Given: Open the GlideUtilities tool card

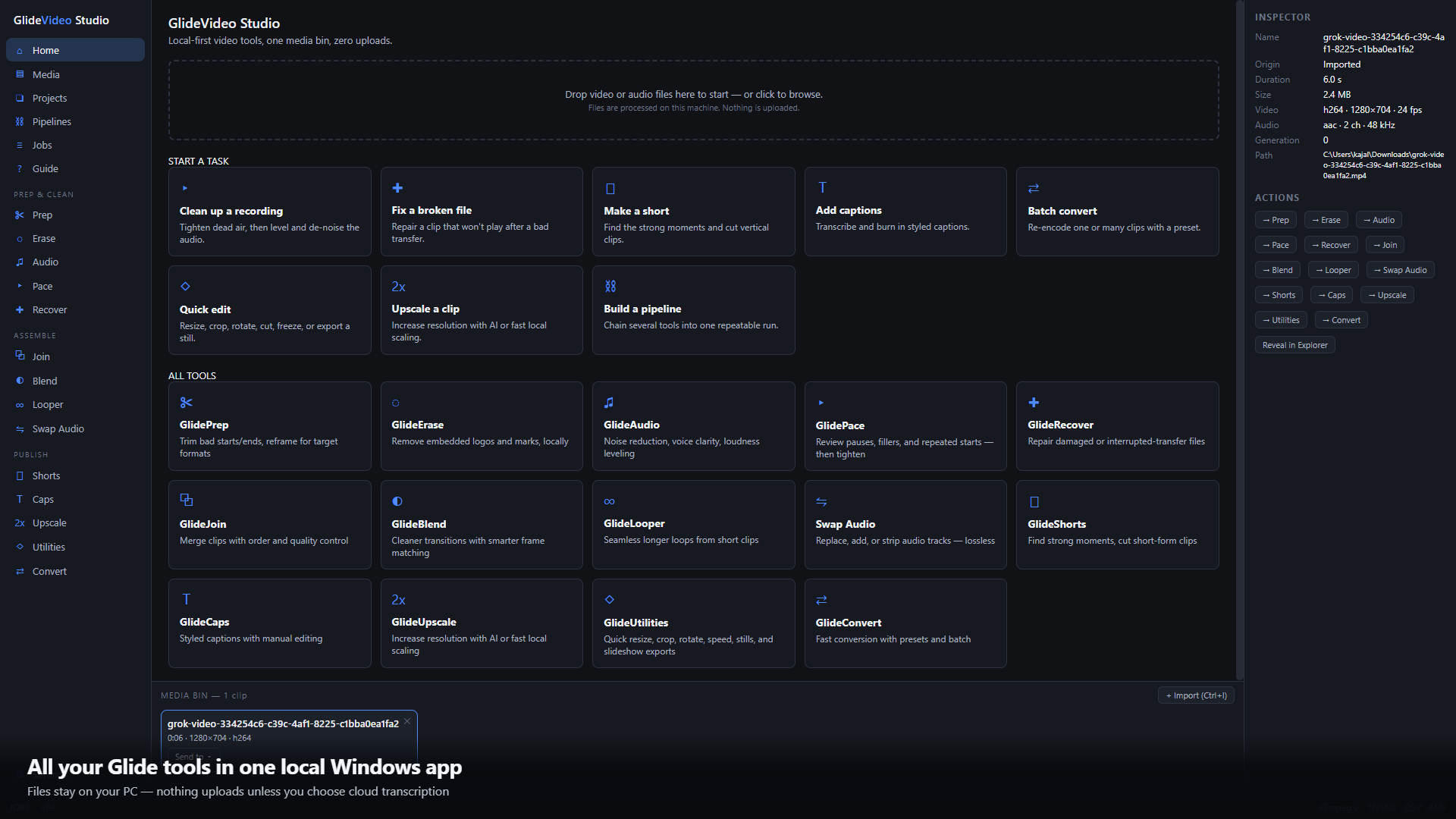Looking at the screenshot, I should click(x=693, y=623).
